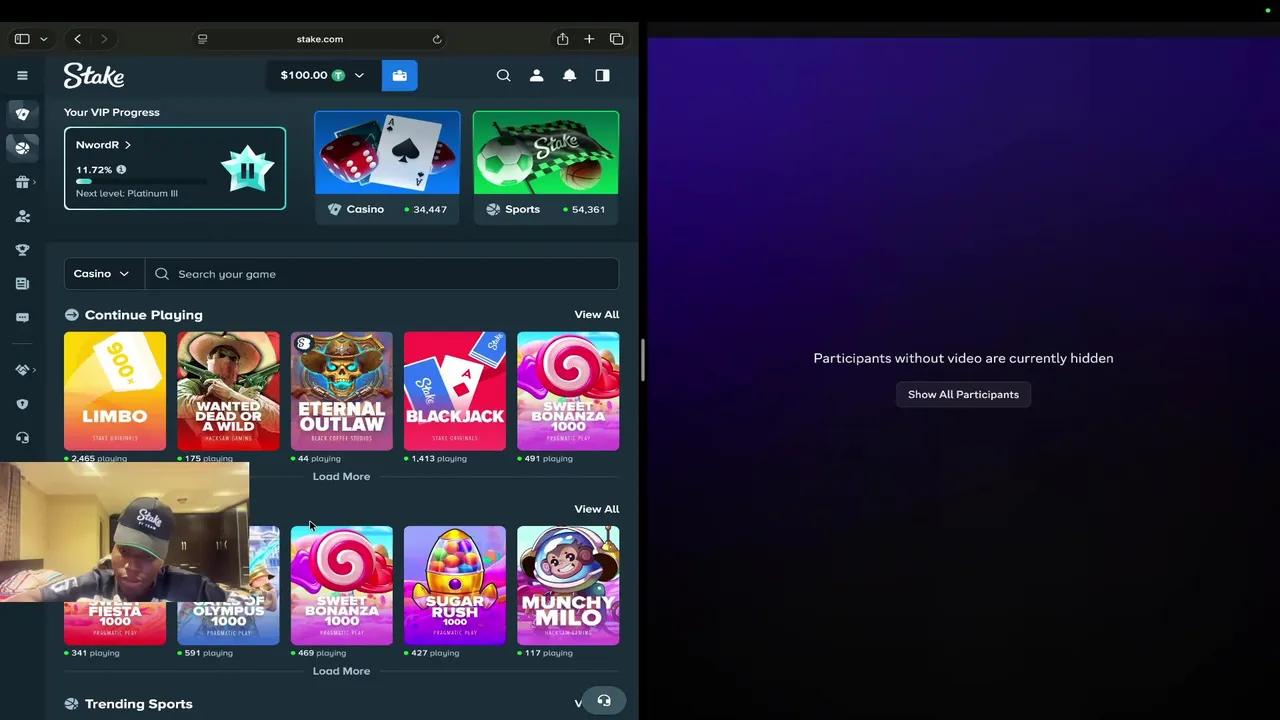Toggle the hamburger menu to expand sidebar
This screenshot has width=1280, height=720.
pyautogui.click(x=22, y=75)
